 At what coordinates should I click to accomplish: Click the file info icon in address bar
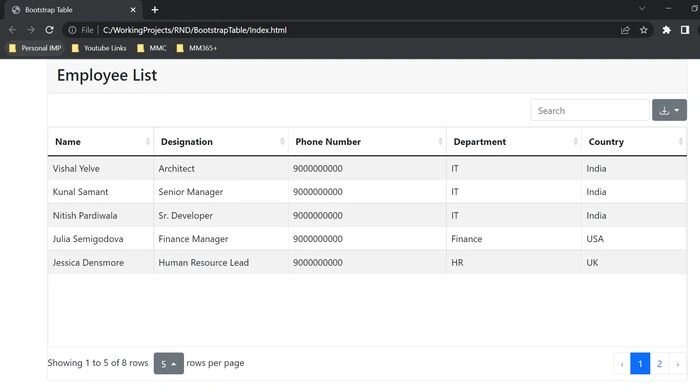(72, 30)
